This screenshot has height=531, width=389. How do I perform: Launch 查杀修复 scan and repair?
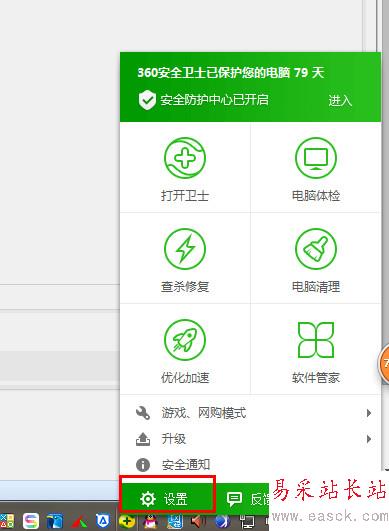tap(185, 249)
